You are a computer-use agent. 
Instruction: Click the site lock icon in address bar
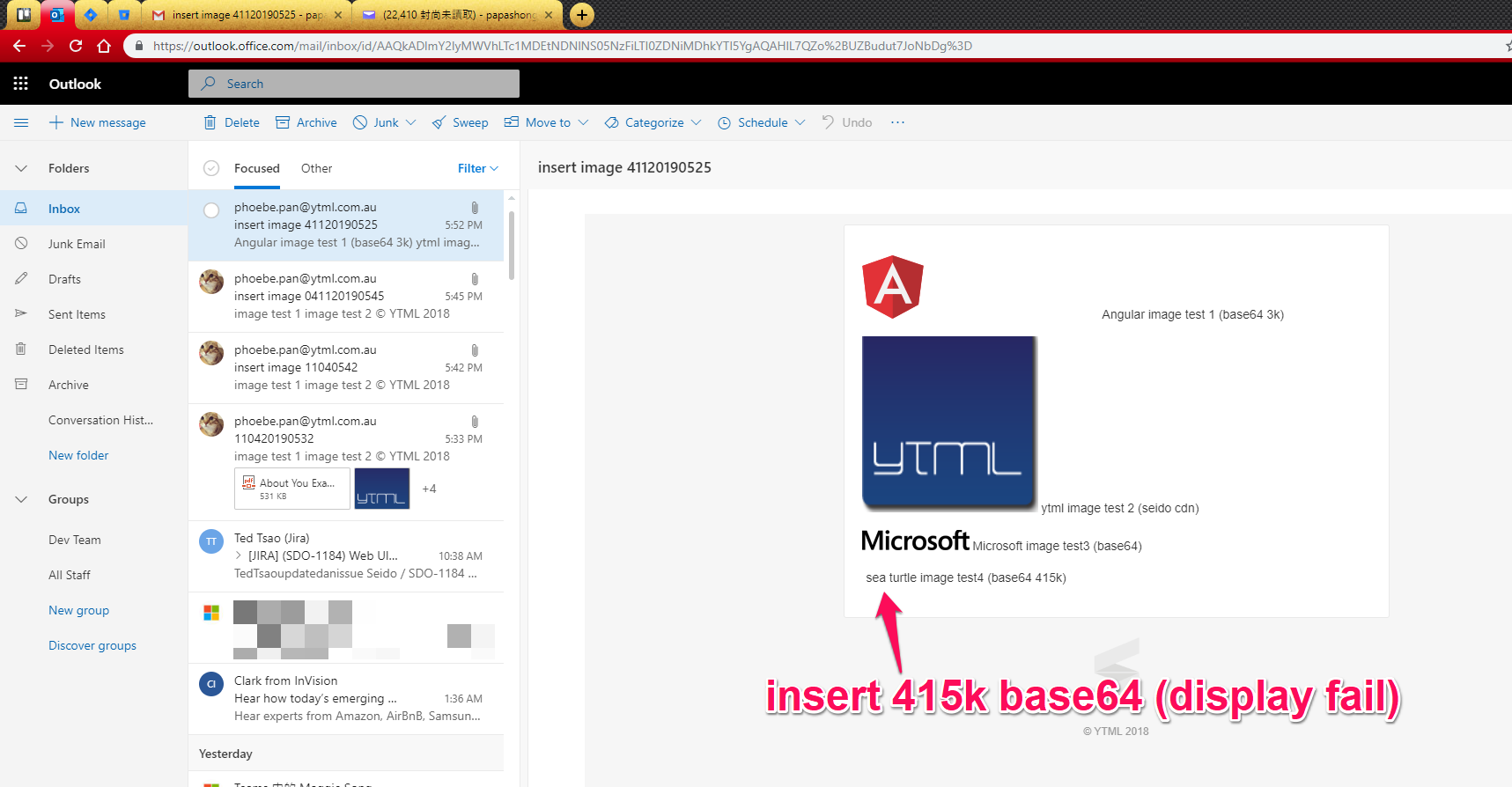tap(138, 46)
